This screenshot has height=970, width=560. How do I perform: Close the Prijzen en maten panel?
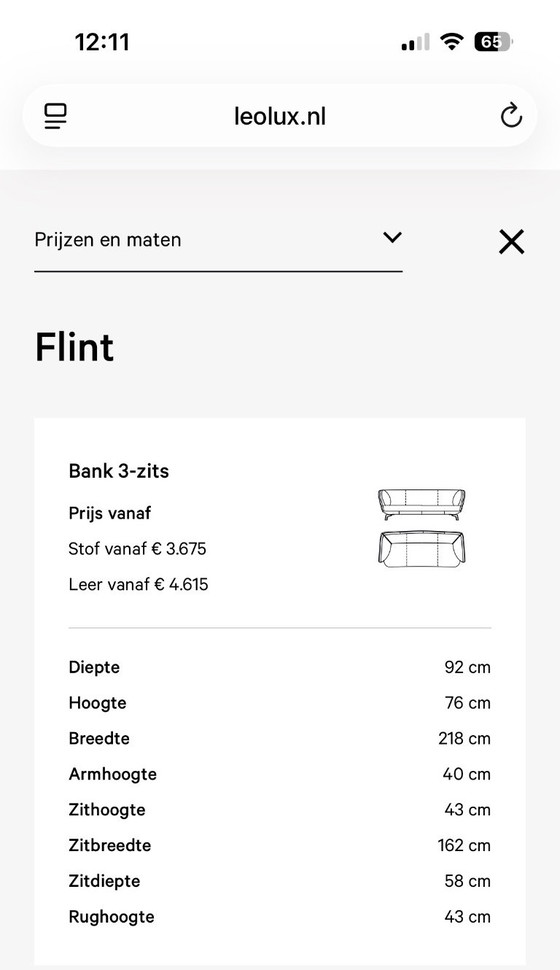tap(511, 241)
